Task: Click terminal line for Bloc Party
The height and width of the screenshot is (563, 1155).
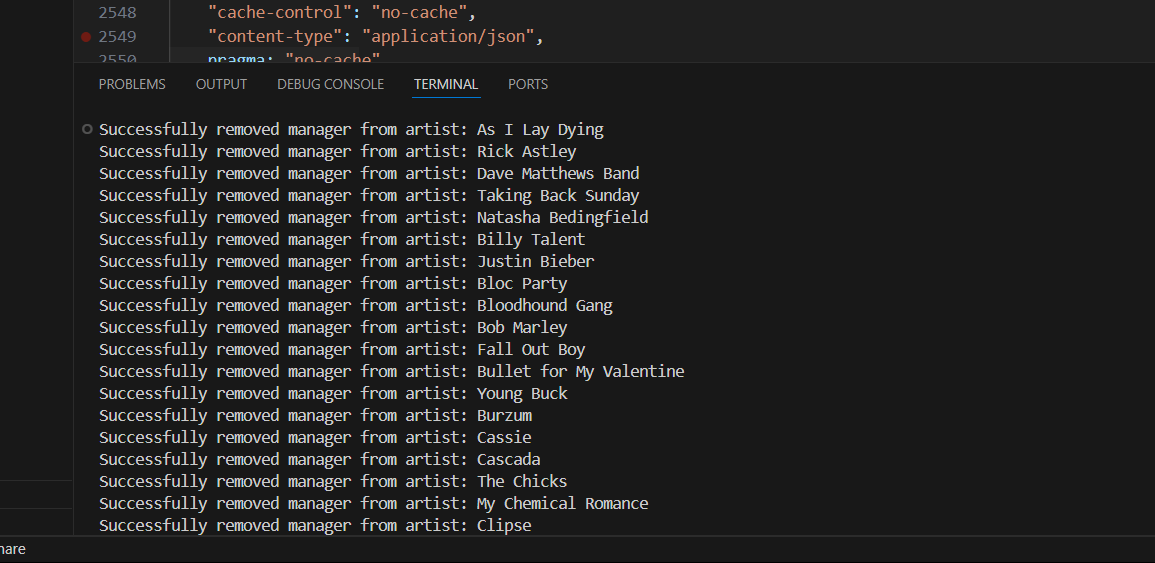Action: pos(333,284)
